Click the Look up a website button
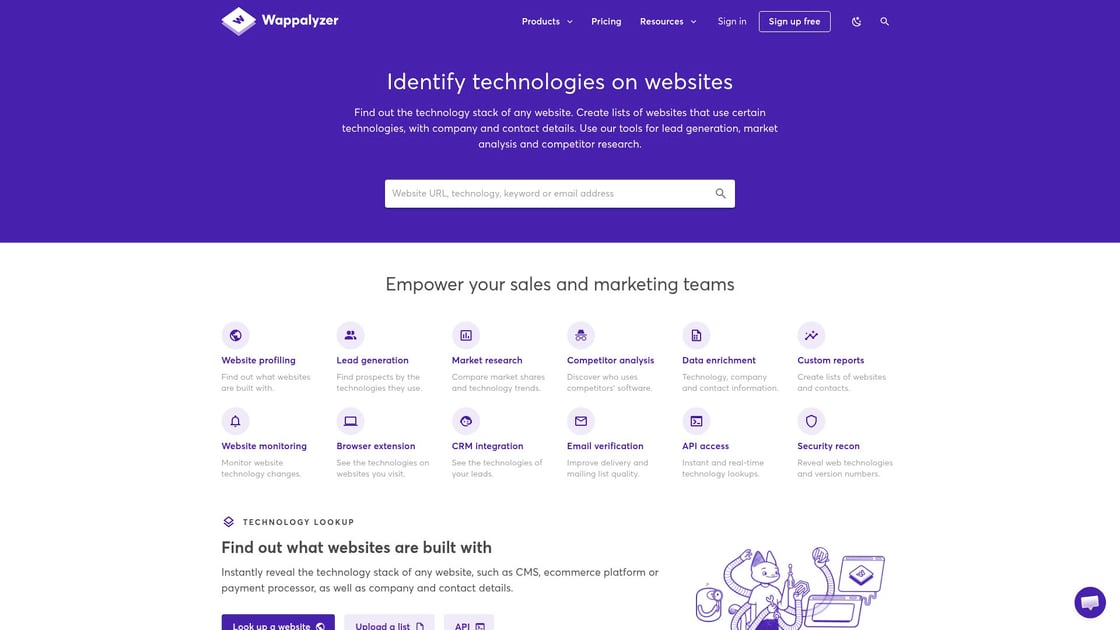Screen dimensions: 1120x630 (x=278, y=623)
